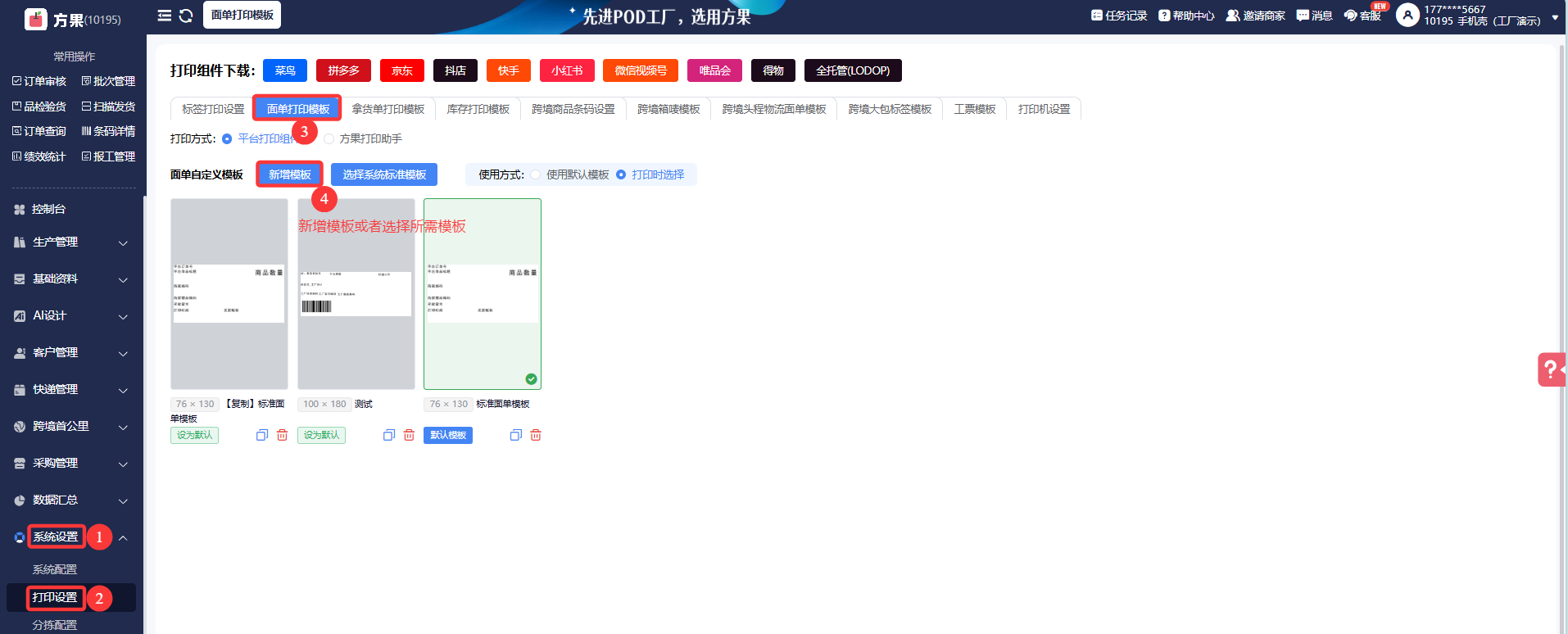The height and width of the screenshot is (634, 1568).
Task: Click the refresh icon in top bar
Action: (186, 16)
